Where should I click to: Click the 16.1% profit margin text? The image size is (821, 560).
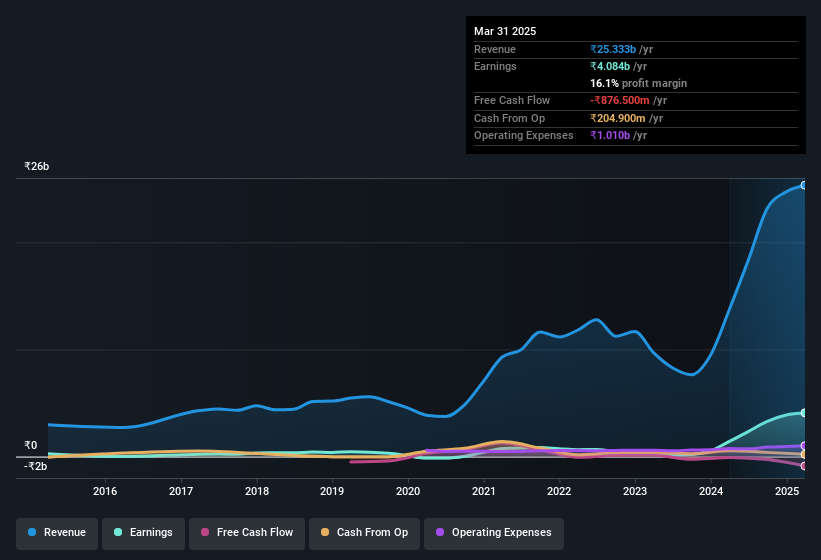pyautogui.click(x=638, y=83)
